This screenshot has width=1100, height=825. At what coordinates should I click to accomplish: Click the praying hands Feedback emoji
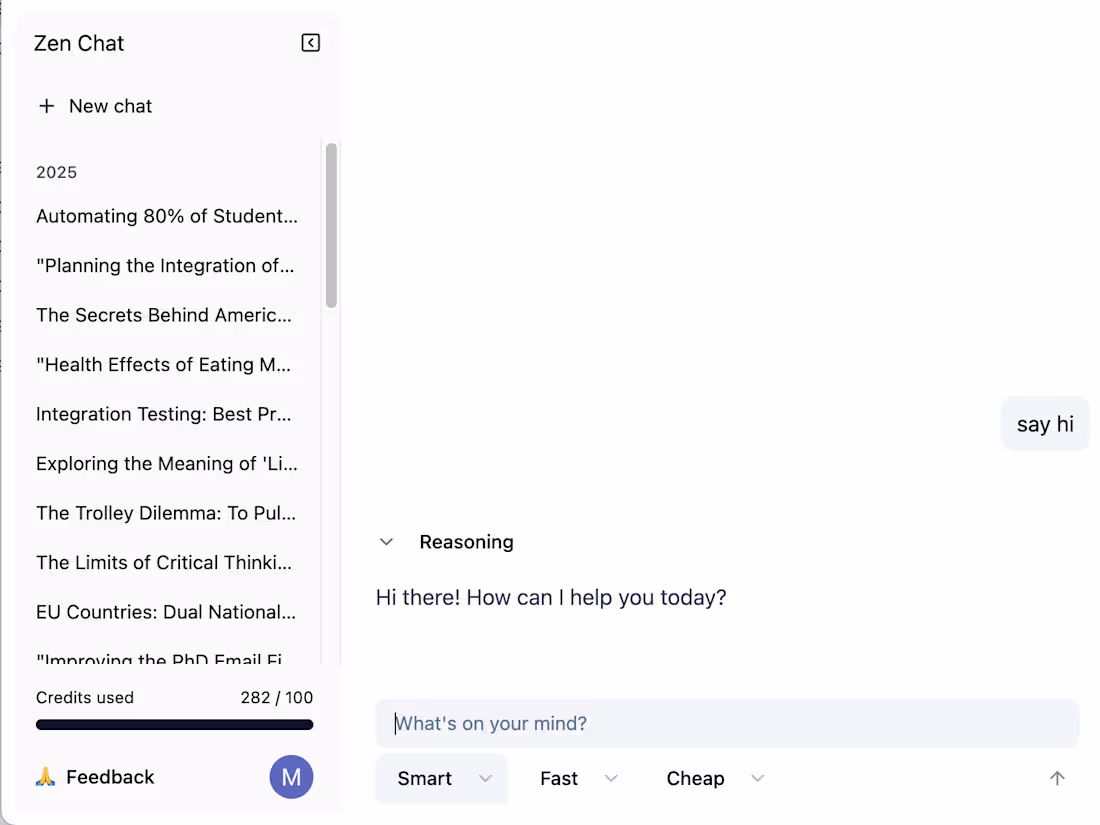click(46, 777)
